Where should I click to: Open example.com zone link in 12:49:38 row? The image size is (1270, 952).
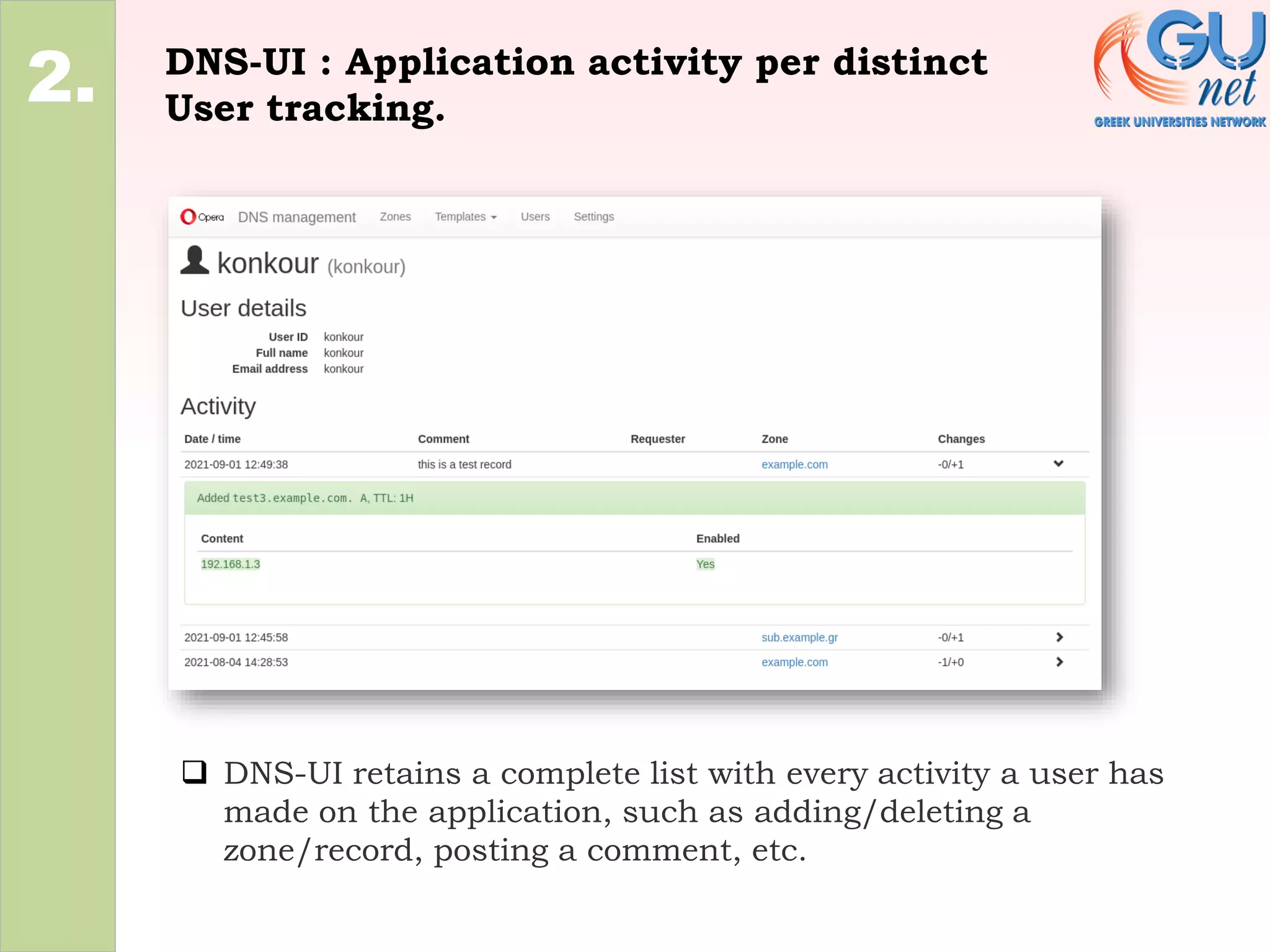click(x=794, y=464)
